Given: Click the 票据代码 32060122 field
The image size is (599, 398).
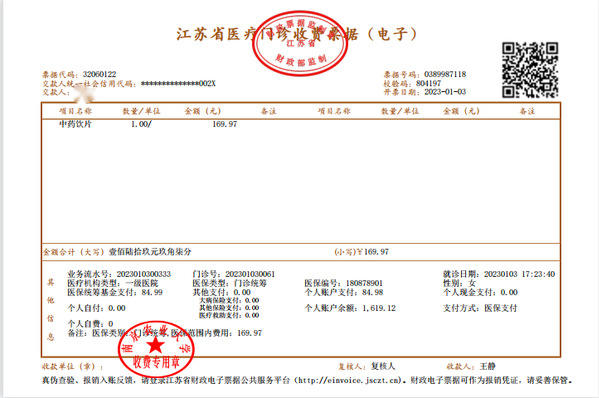Looking at the screenshot, I should click(79, 74).
